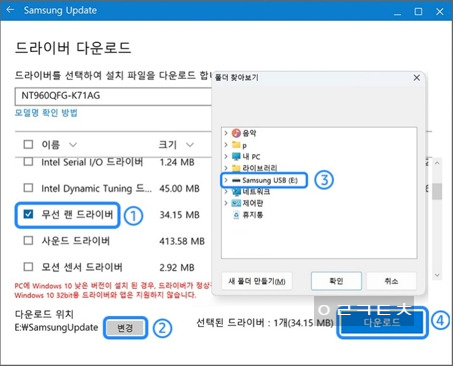
Task: Select 휴지통 label in folder tree
Action: (x=253, y=215)
